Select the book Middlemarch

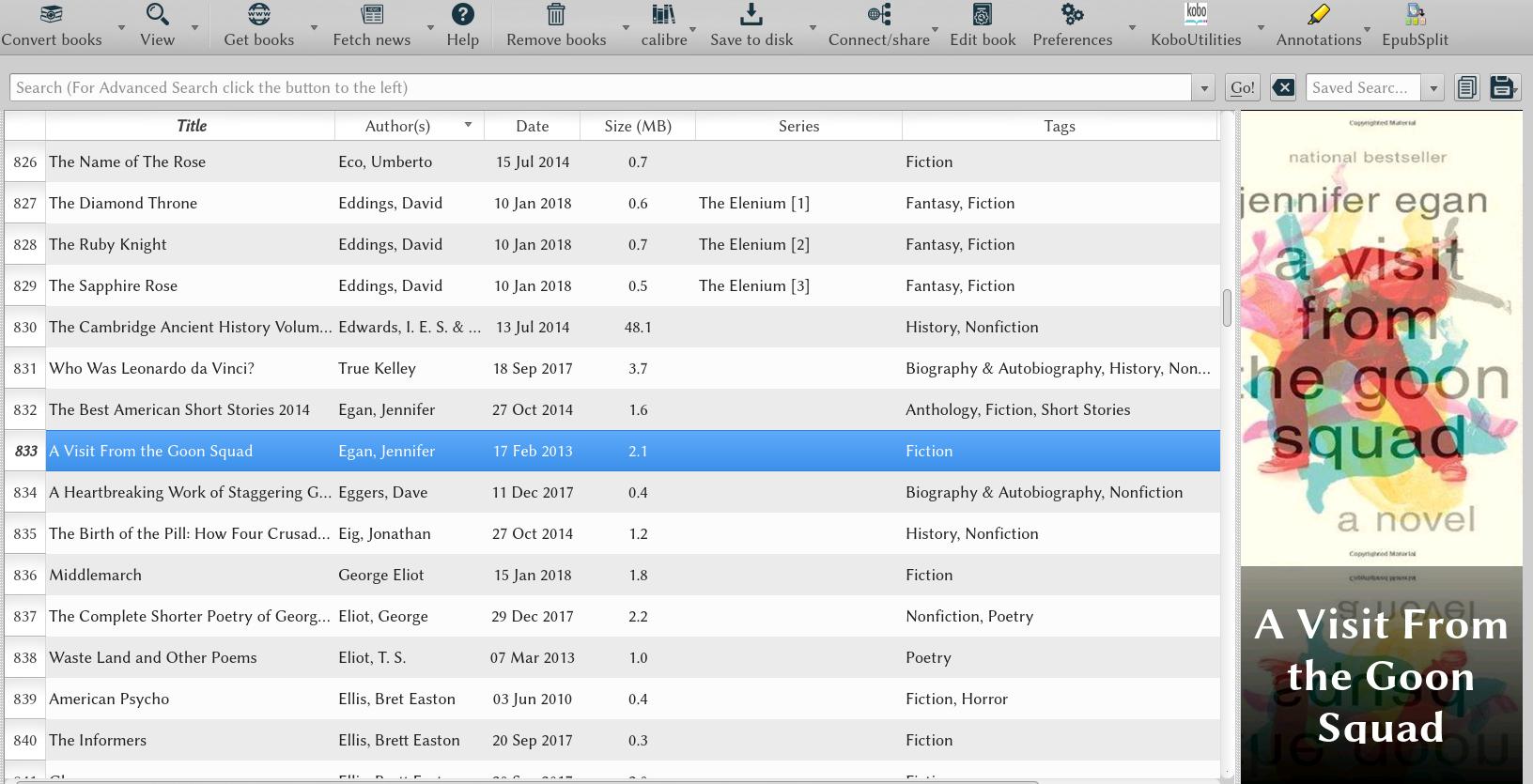95,575
